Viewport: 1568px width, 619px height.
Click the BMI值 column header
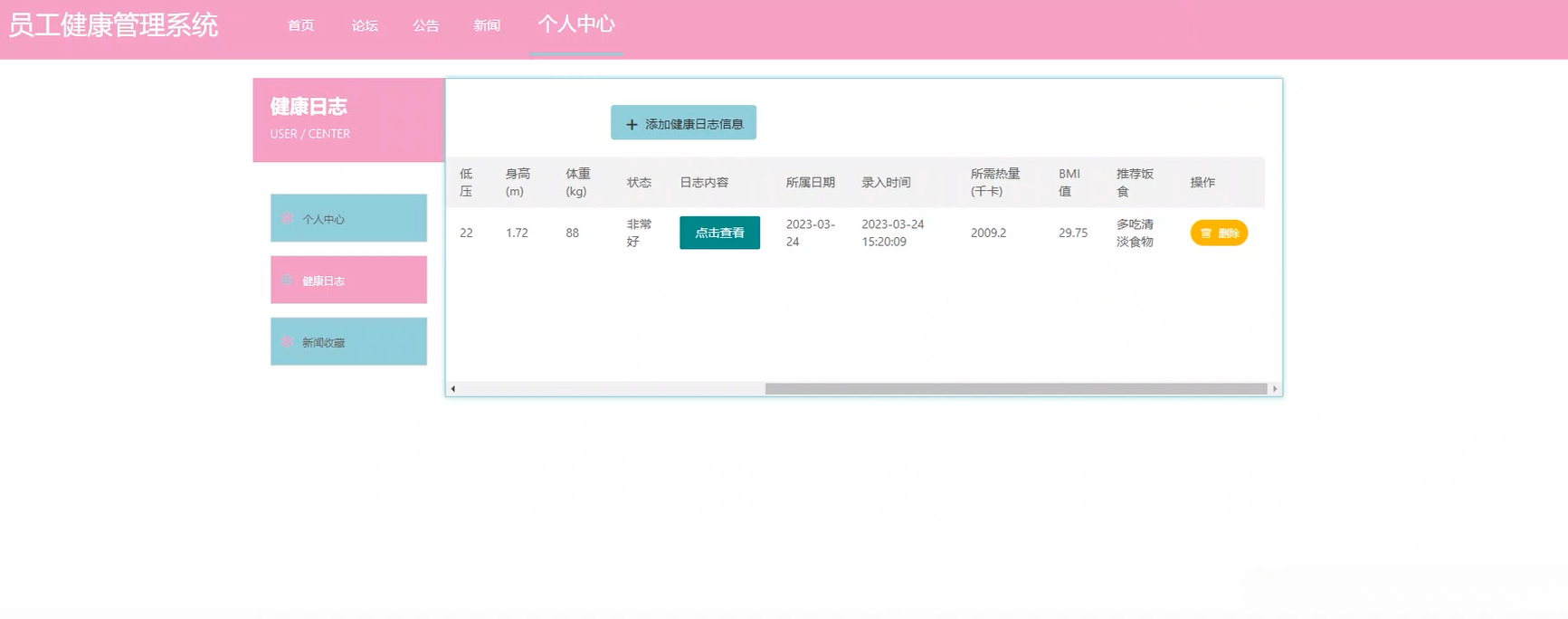(1069, 182)
